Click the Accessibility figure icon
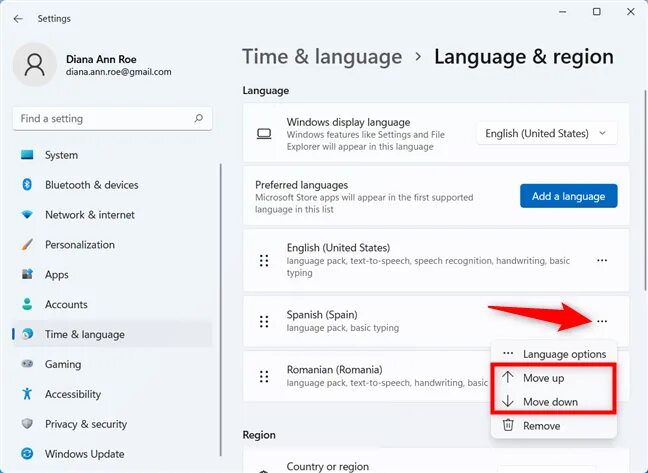Image resolution: width=648 pixels, height=473 pixels. pos(27,394)
